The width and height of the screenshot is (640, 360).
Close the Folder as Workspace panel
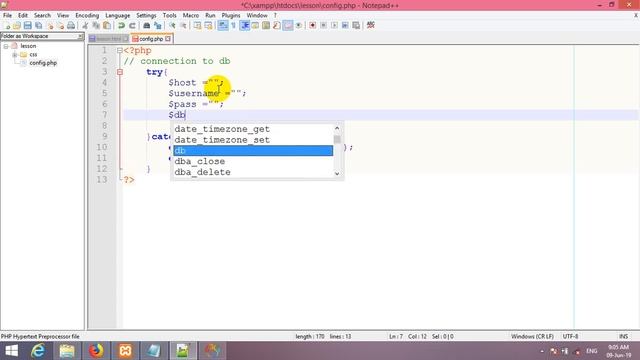click(80, 36)
